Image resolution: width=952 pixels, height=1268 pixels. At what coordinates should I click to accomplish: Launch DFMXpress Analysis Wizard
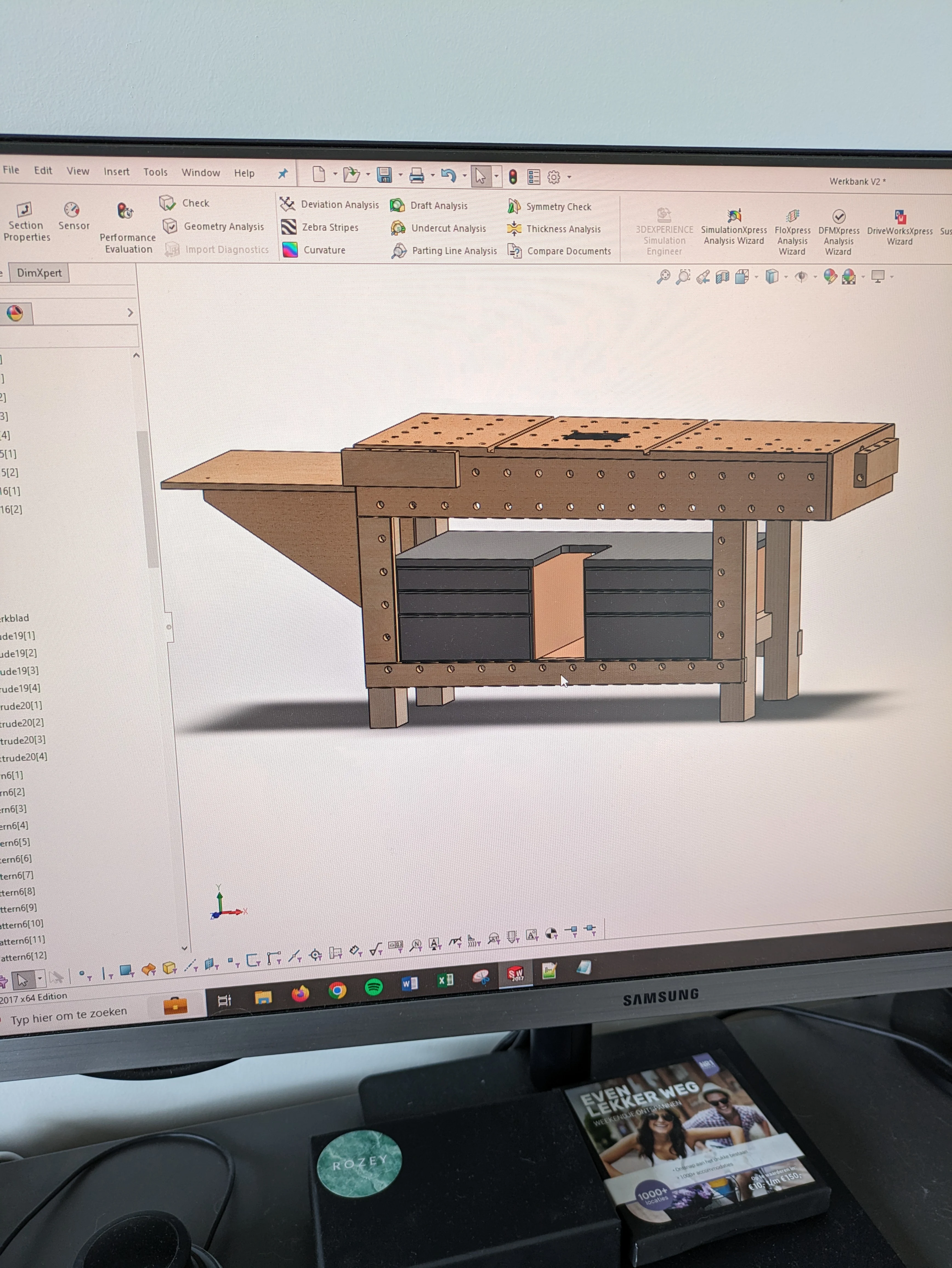(838, 232)
